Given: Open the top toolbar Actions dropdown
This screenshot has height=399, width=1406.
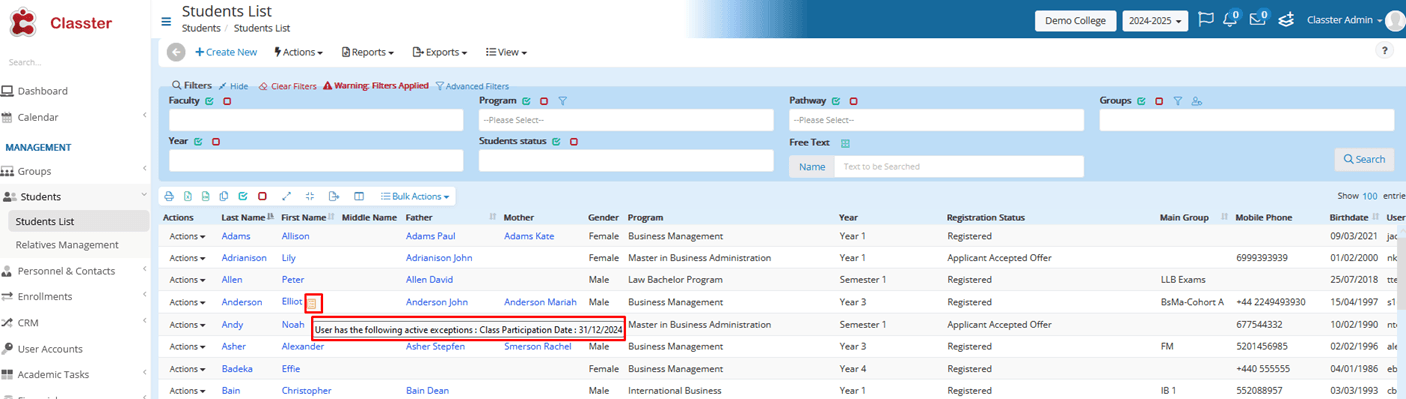Looking at the screenshot, I should tap(298, 52).
